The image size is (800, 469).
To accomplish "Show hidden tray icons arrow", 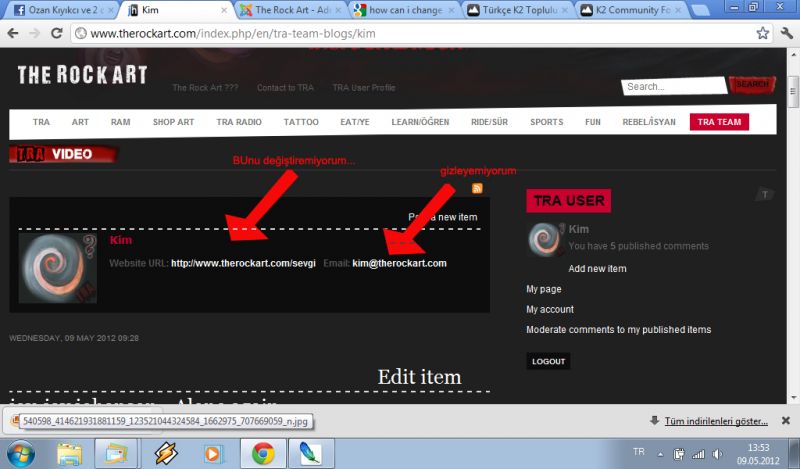I will [661, 454].
